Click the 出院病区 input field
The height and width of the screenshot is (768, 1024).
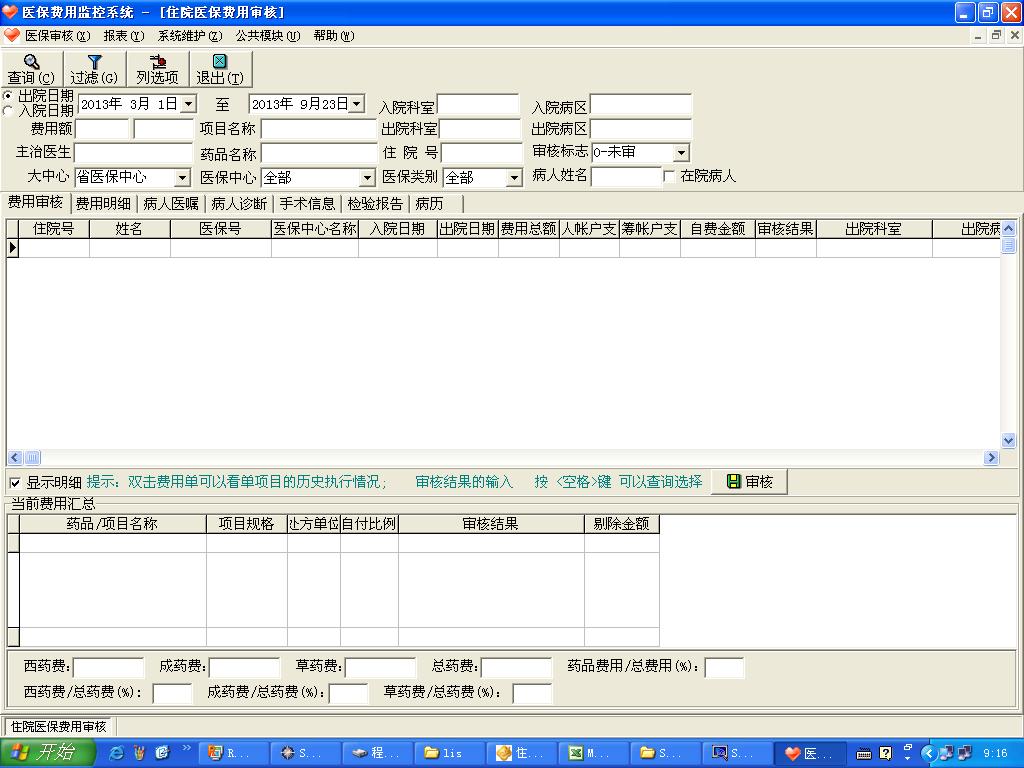(x=641, y=129)
